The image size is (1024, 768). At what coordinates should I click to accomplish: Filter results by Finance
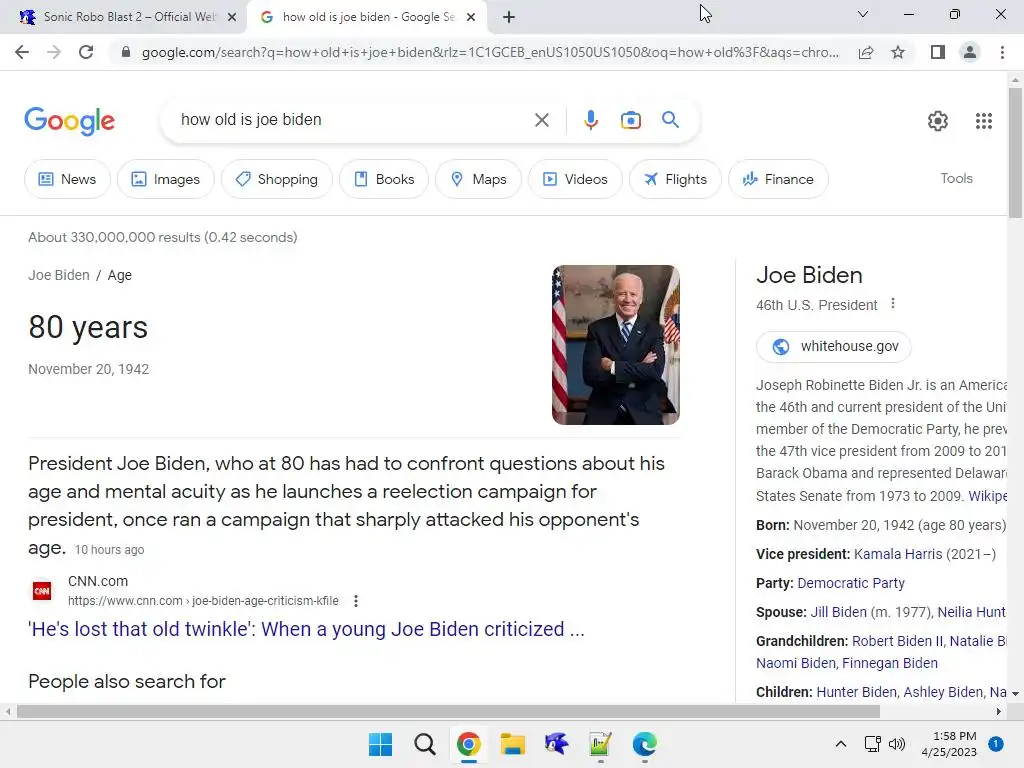[x=778, y=179]
